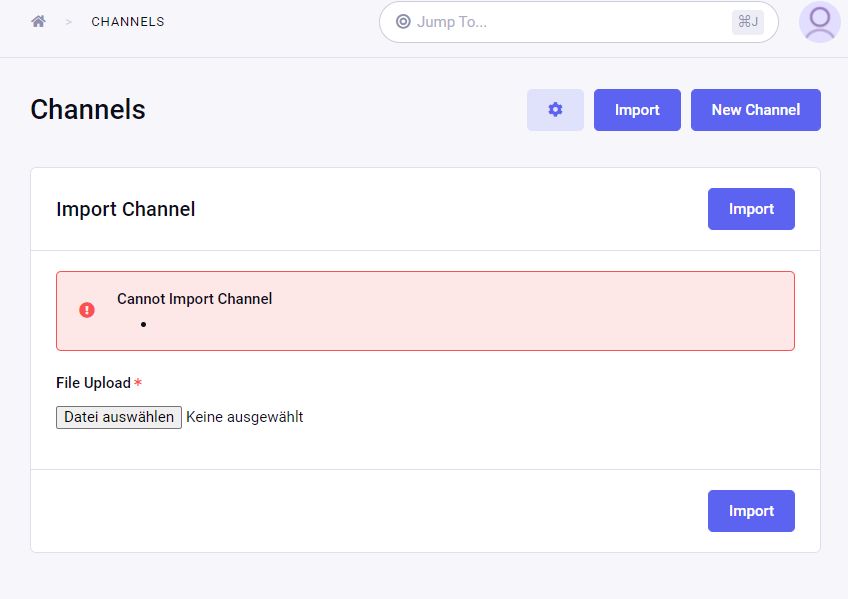Click the ⌘J shortcut badge

(747, 22)
